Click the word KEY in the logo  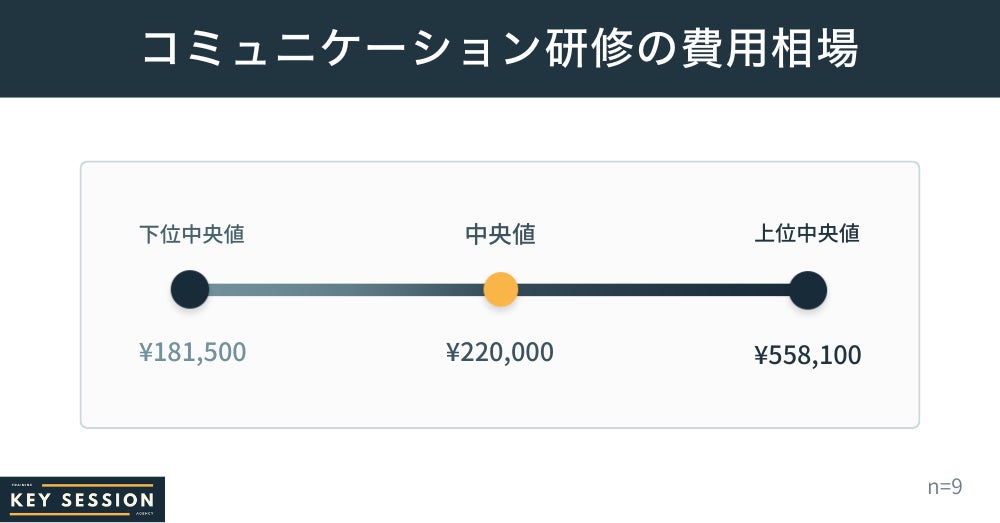click(33, 500)
